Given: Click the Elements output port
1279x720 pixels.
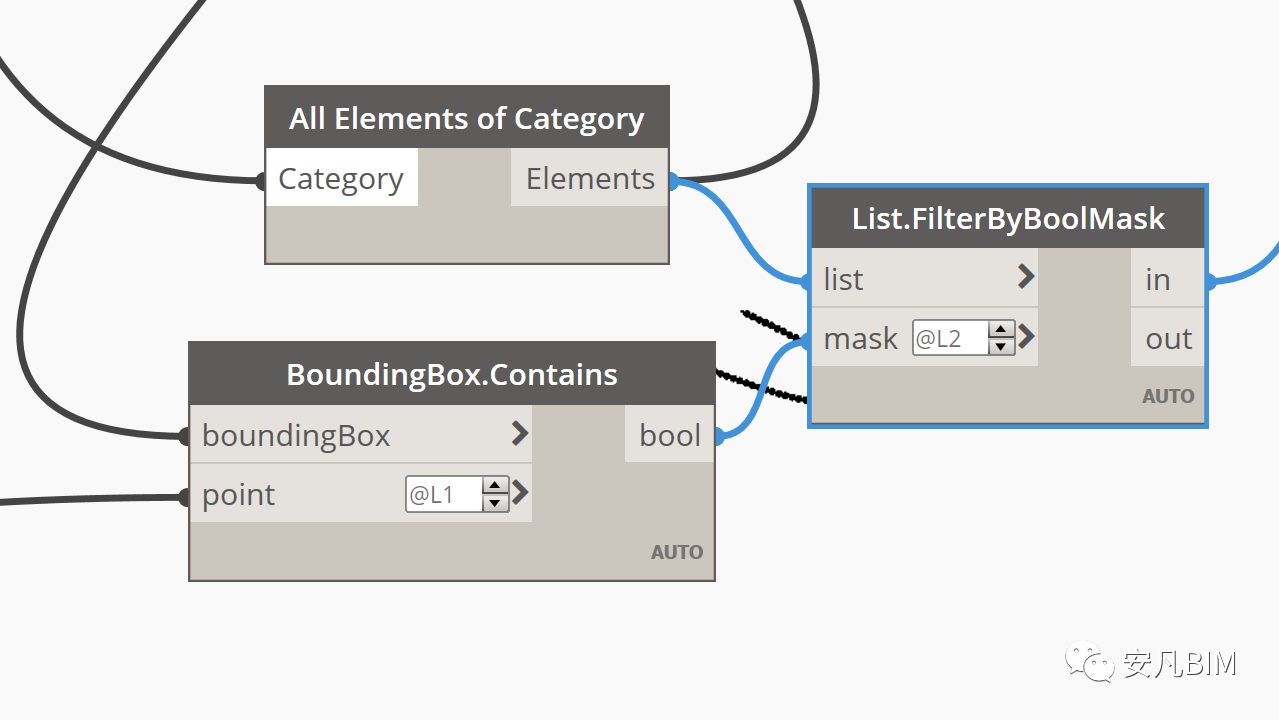Looking at the screenshot, I should tap(589, 178).
